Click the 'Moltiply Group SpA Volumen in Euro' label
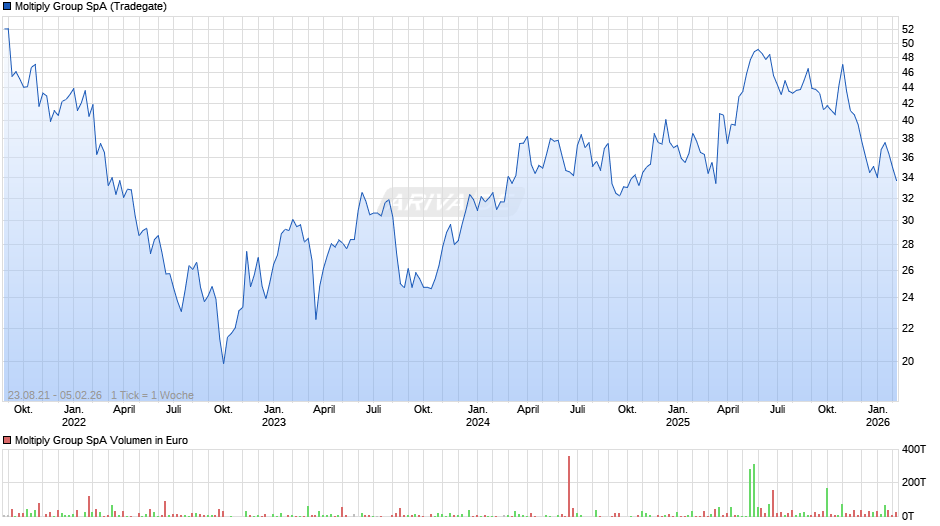This screenshot has width=940, height=526. pyautogui.click(x=101, y=440)
